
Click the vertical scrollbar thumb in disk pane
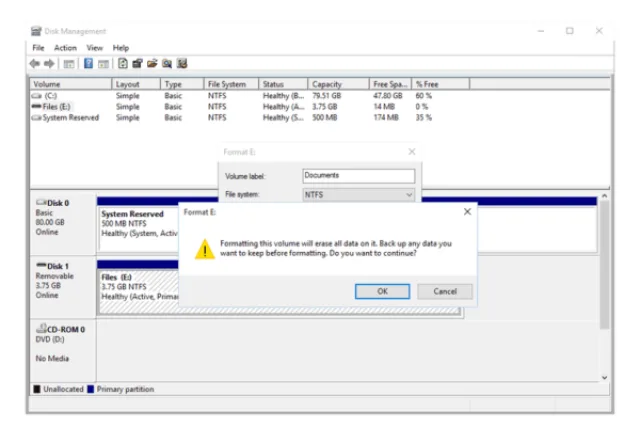point(604,265)
